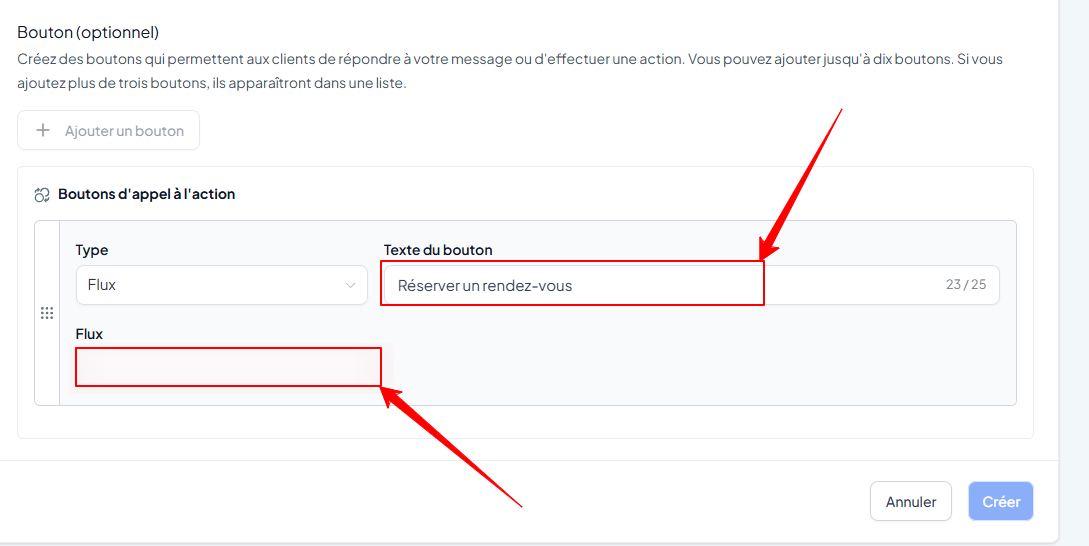Screen dimensions: 1089x546
Task: Click the Créer button
Action: (x=1001, y=502)
